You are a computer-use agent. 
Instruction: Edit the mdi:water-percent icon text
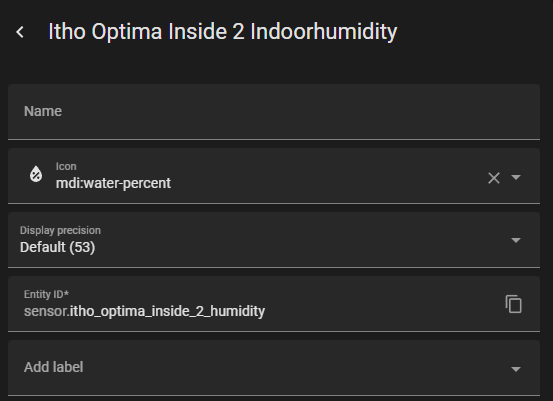pos(113,183)
